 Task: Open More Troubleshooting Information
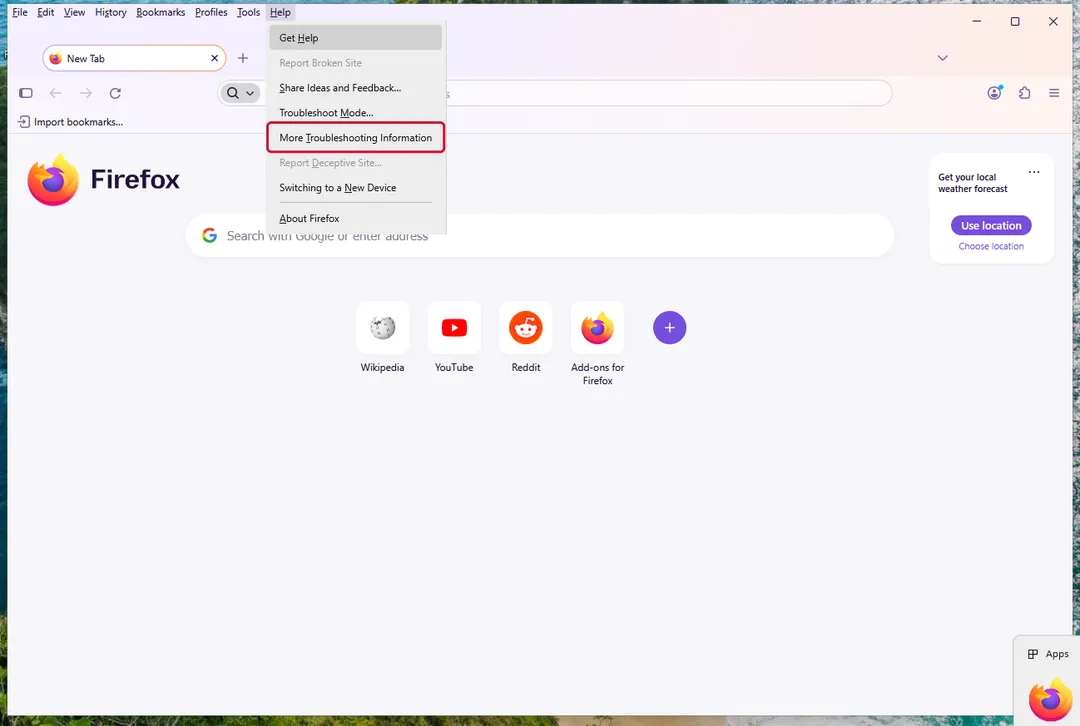click(x=355, y=138)
